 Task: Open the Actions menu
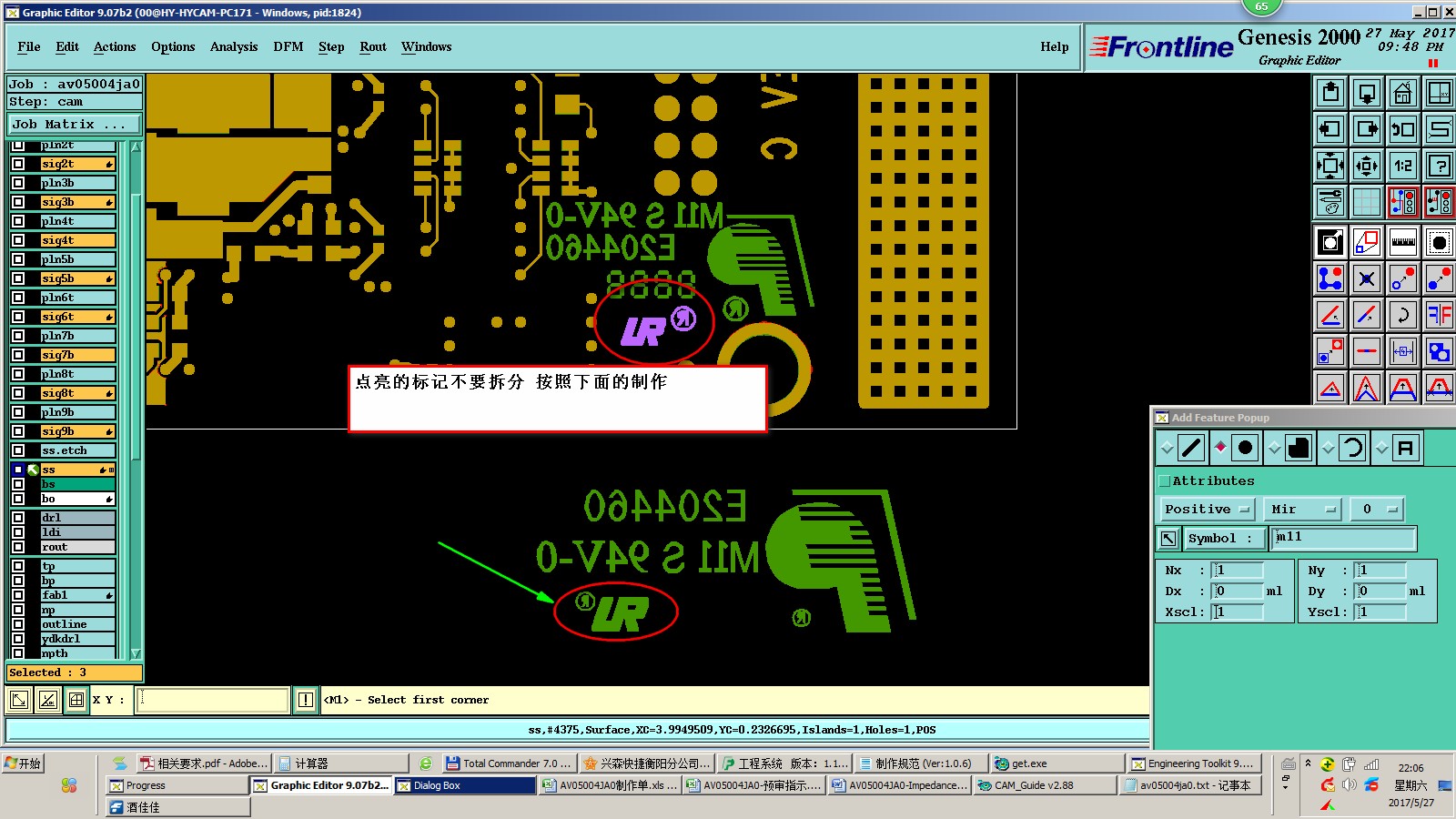(115, 47)
